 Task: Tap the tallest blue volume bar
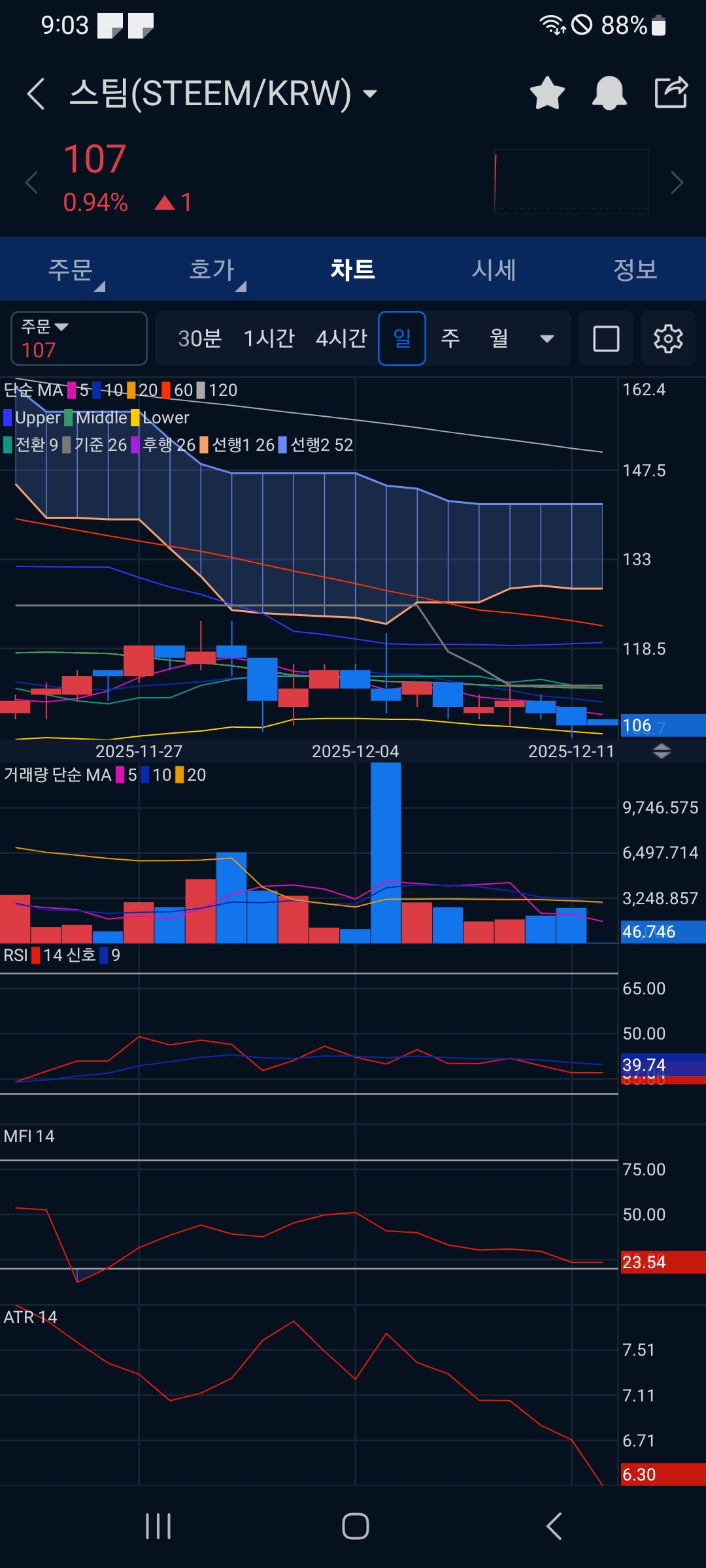pyautogui.click(x=386, y=853)
